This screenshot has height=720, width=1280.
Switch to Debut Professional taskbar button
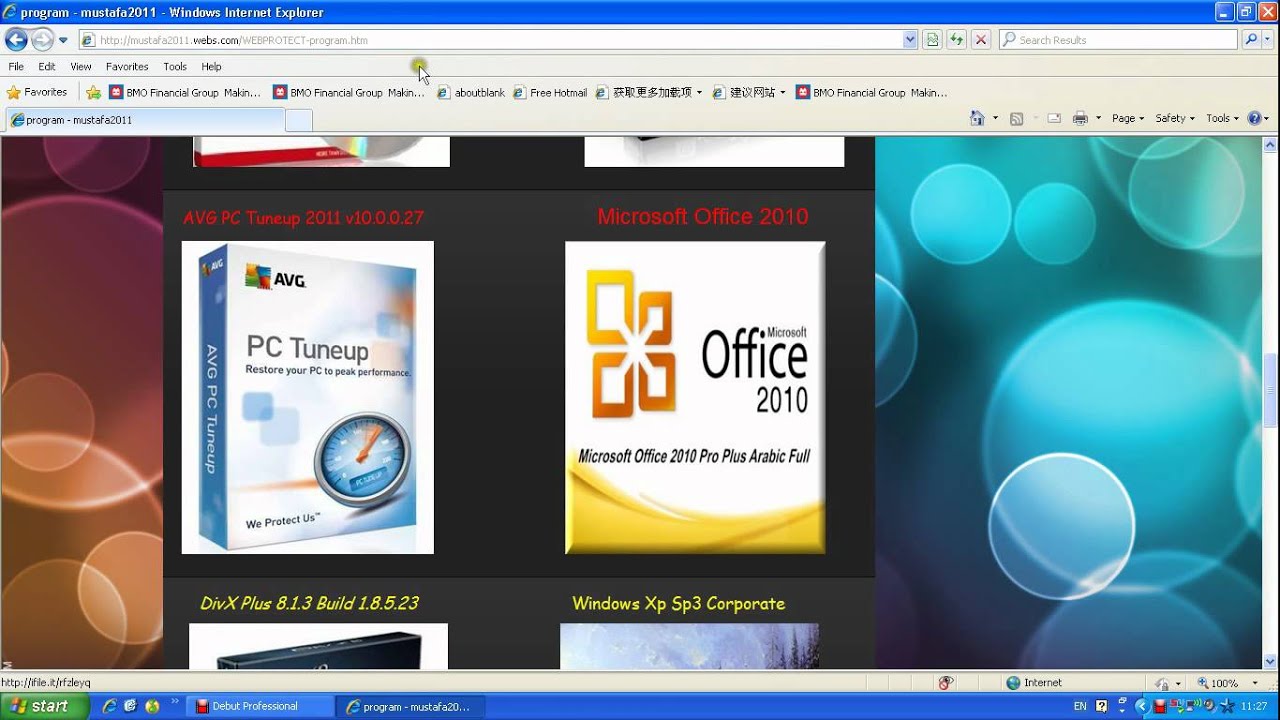260,706
